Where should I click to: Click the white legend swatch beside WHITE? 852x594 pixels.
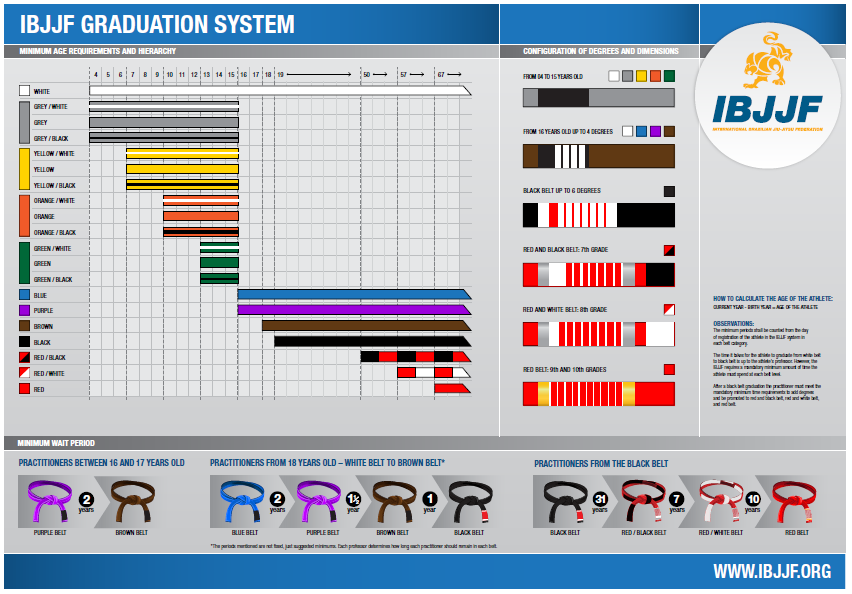click(x=24, y=90)
